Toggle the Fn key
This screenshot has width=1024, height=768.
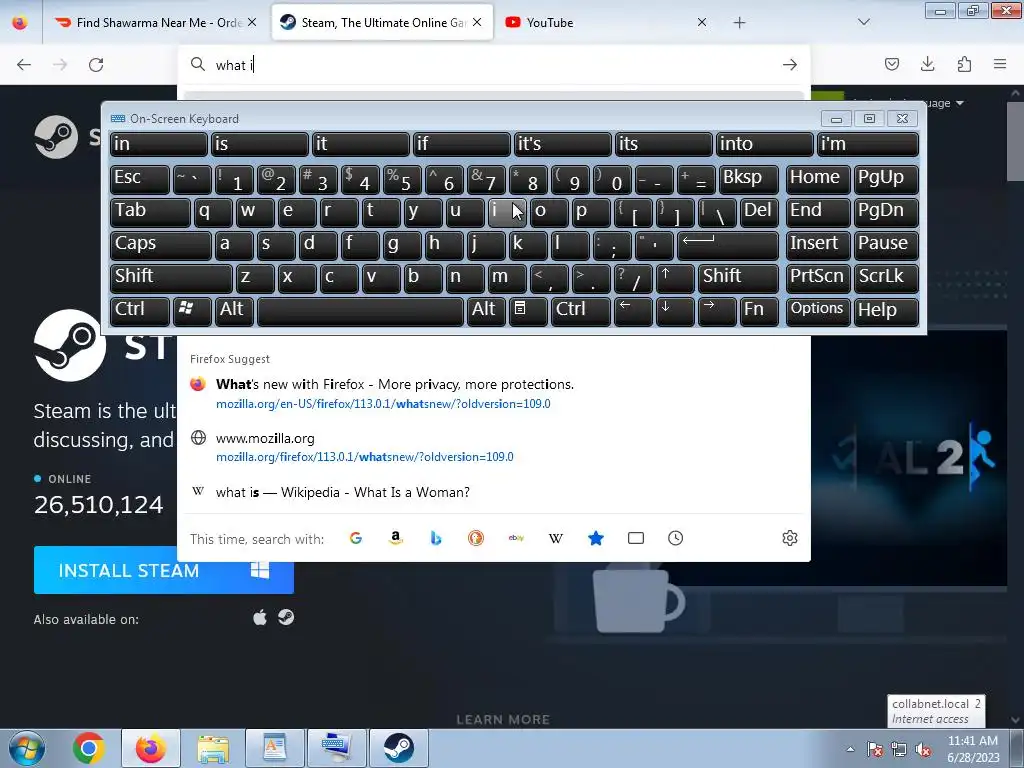coord(760,311)
